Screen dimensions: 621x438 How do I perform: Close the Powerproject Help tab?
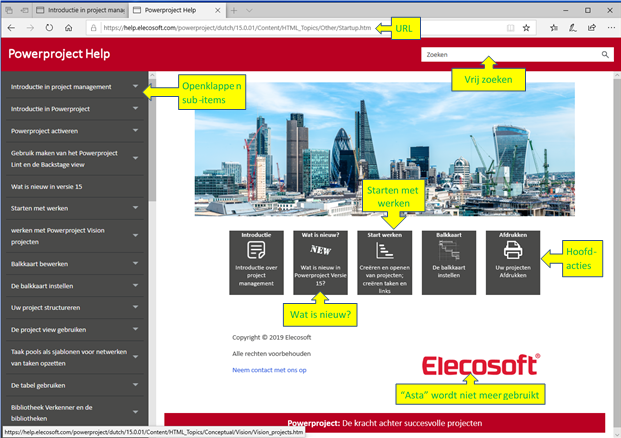coord(217,11)
